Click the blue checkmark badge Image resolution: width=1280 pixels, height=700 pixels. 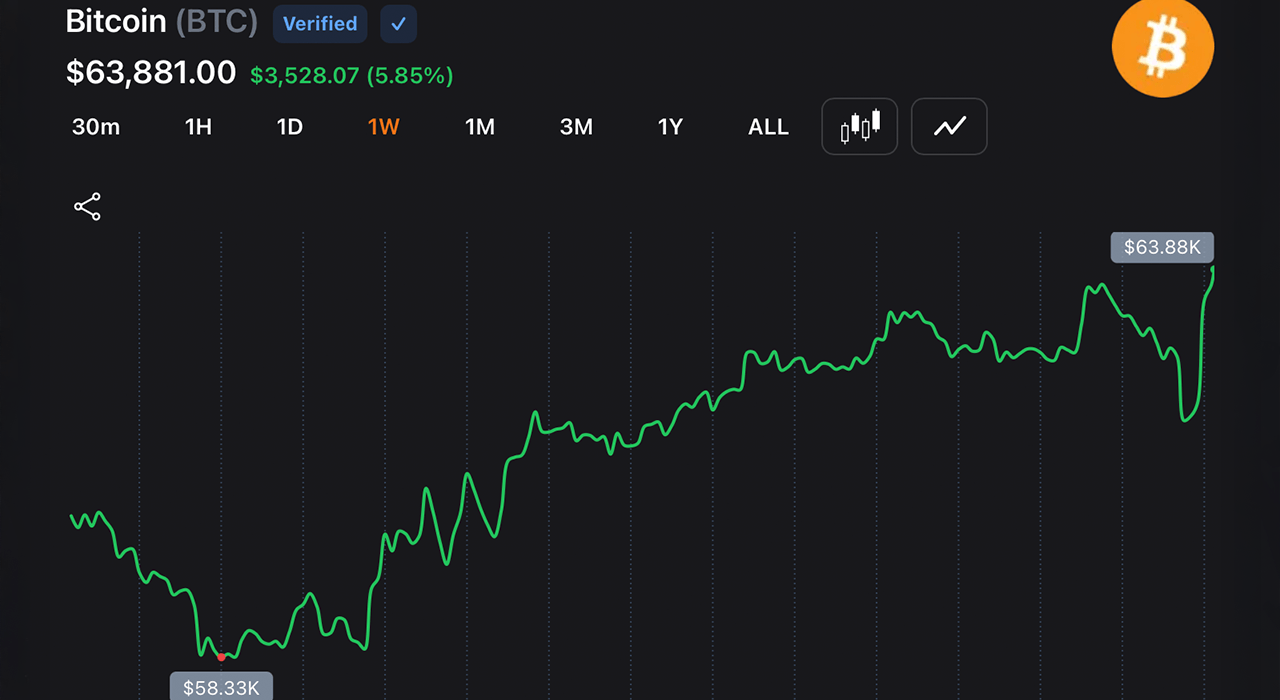(x=398, y=24)
